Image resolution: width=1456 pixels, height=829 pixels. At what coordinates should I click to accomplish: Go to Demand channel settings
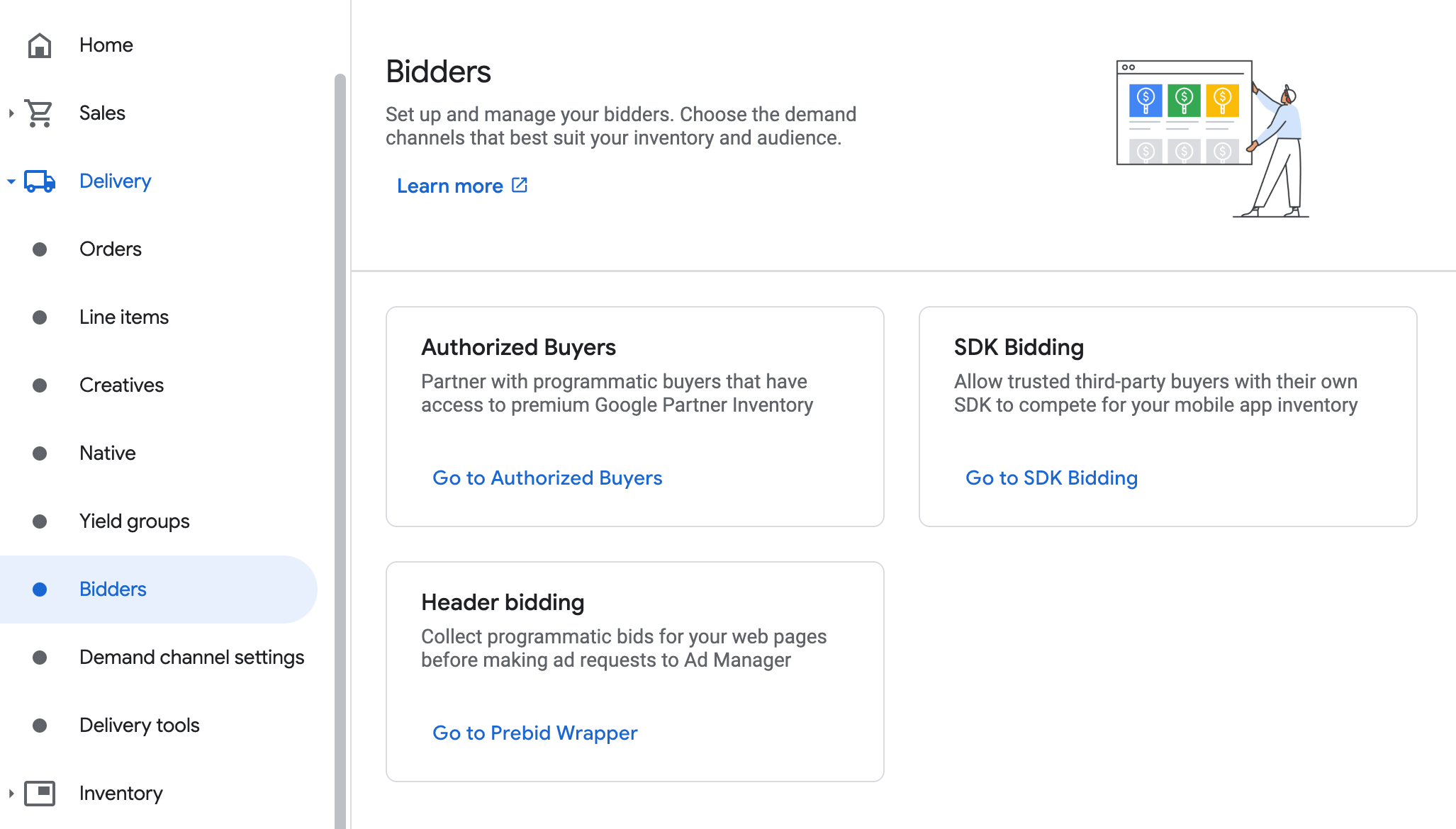(191, 658)
